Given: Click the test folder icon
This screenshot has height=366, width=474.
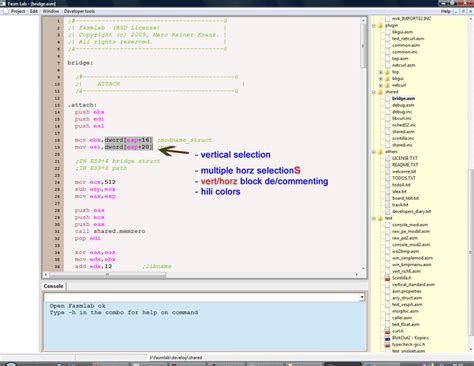Looking at the screenshot, I should pyautogui.click(x=381, y=218).
